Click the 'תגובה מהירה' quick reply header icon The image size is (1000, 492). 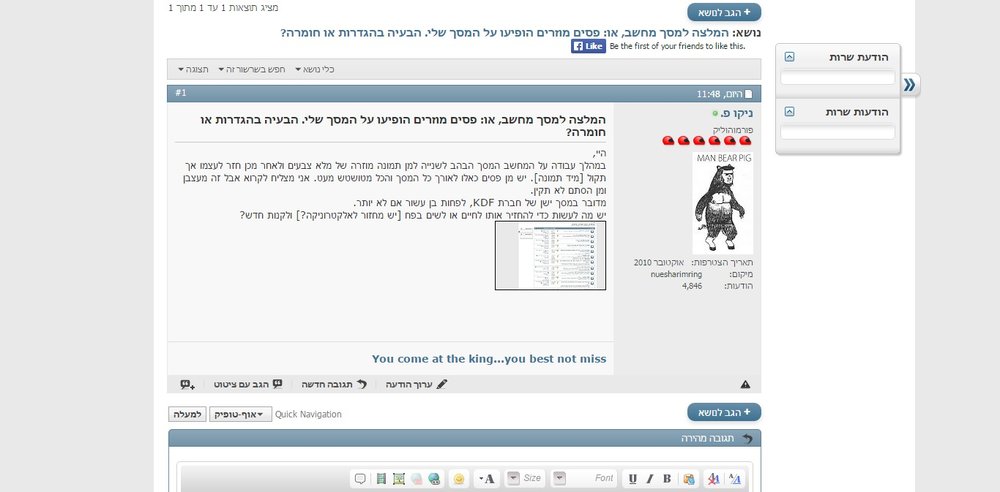point(747,439)
